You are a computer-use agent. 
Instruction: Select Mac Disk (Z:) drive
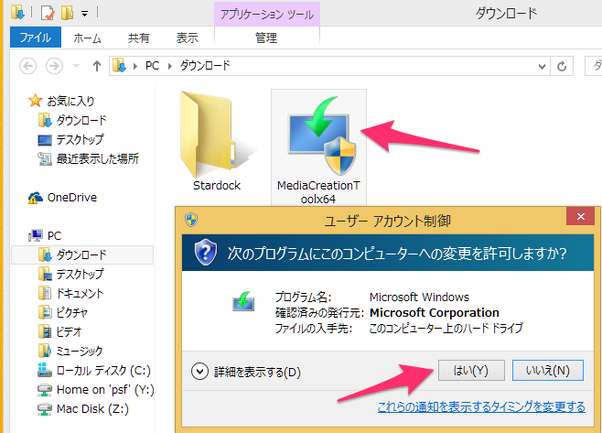click(x=83, y=409)
